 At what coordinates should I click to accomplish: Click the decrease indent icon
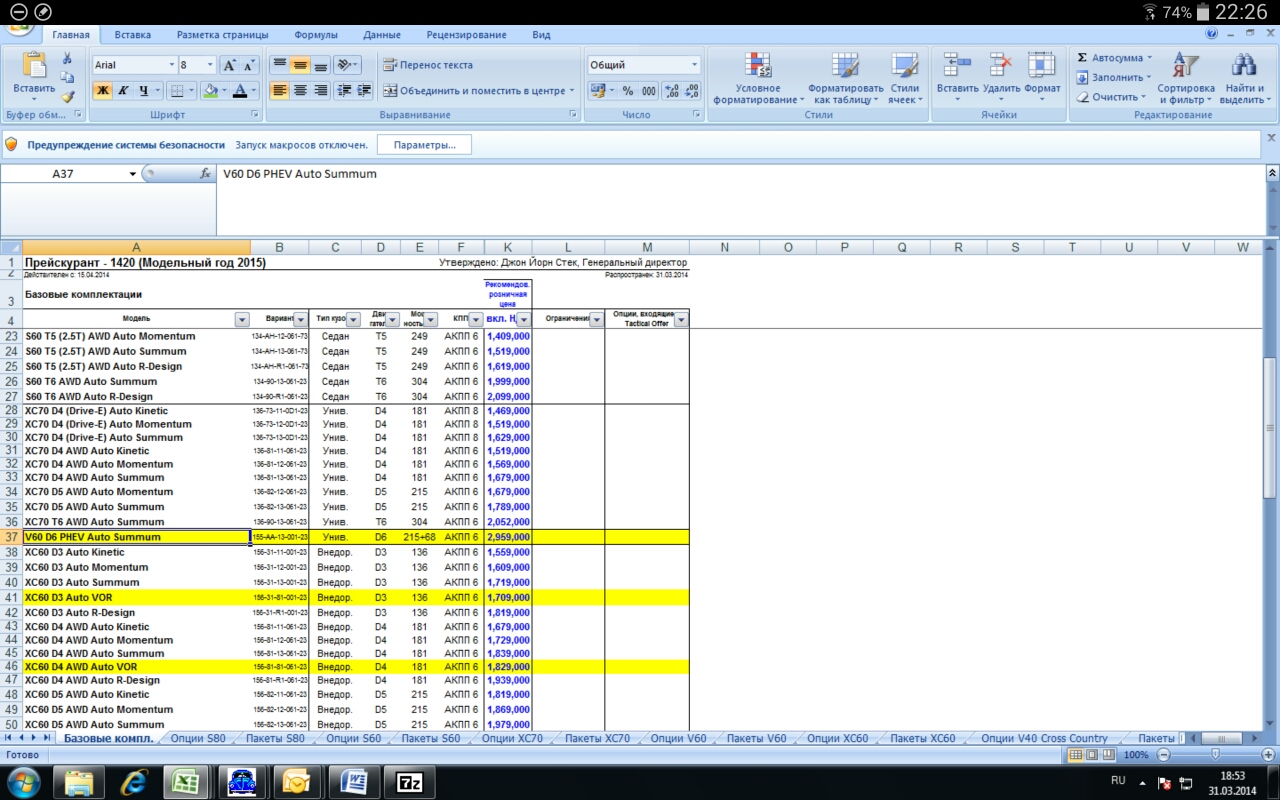click(x=345, y=90)
